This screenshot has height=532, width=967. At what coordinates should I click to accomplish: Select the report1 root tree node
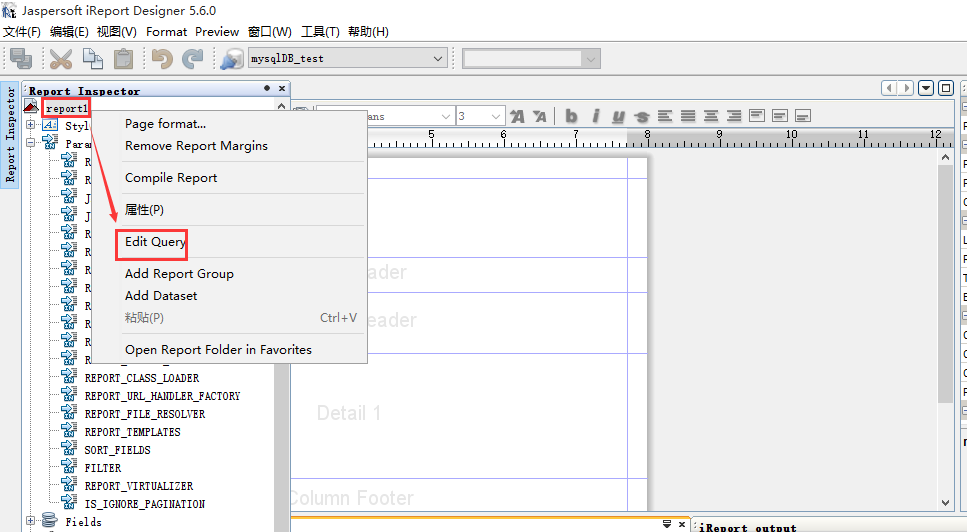coord(67,108)
